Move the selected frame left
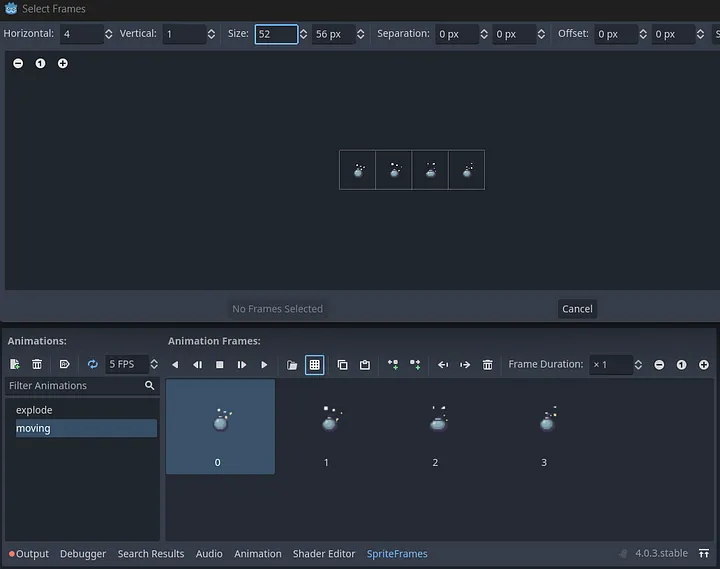Screen dimensions: 720x569 tap(443, 365)
